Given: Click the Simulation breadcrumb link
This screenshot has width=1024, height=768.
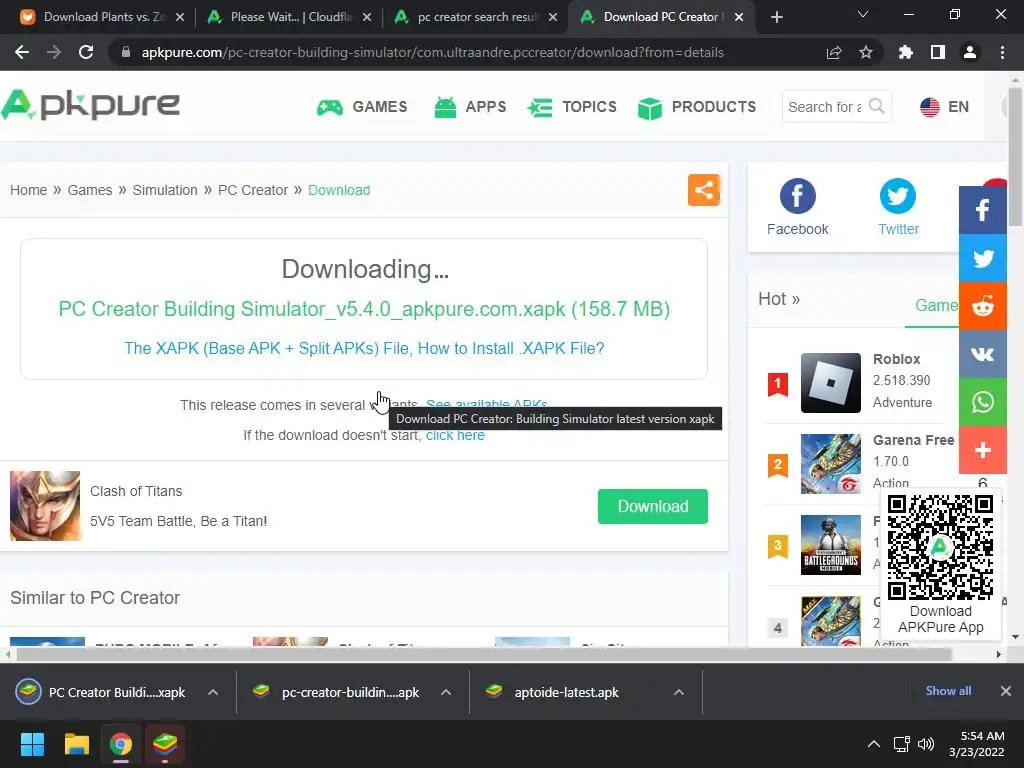Looking at the screenshot, I should point(165,190).
